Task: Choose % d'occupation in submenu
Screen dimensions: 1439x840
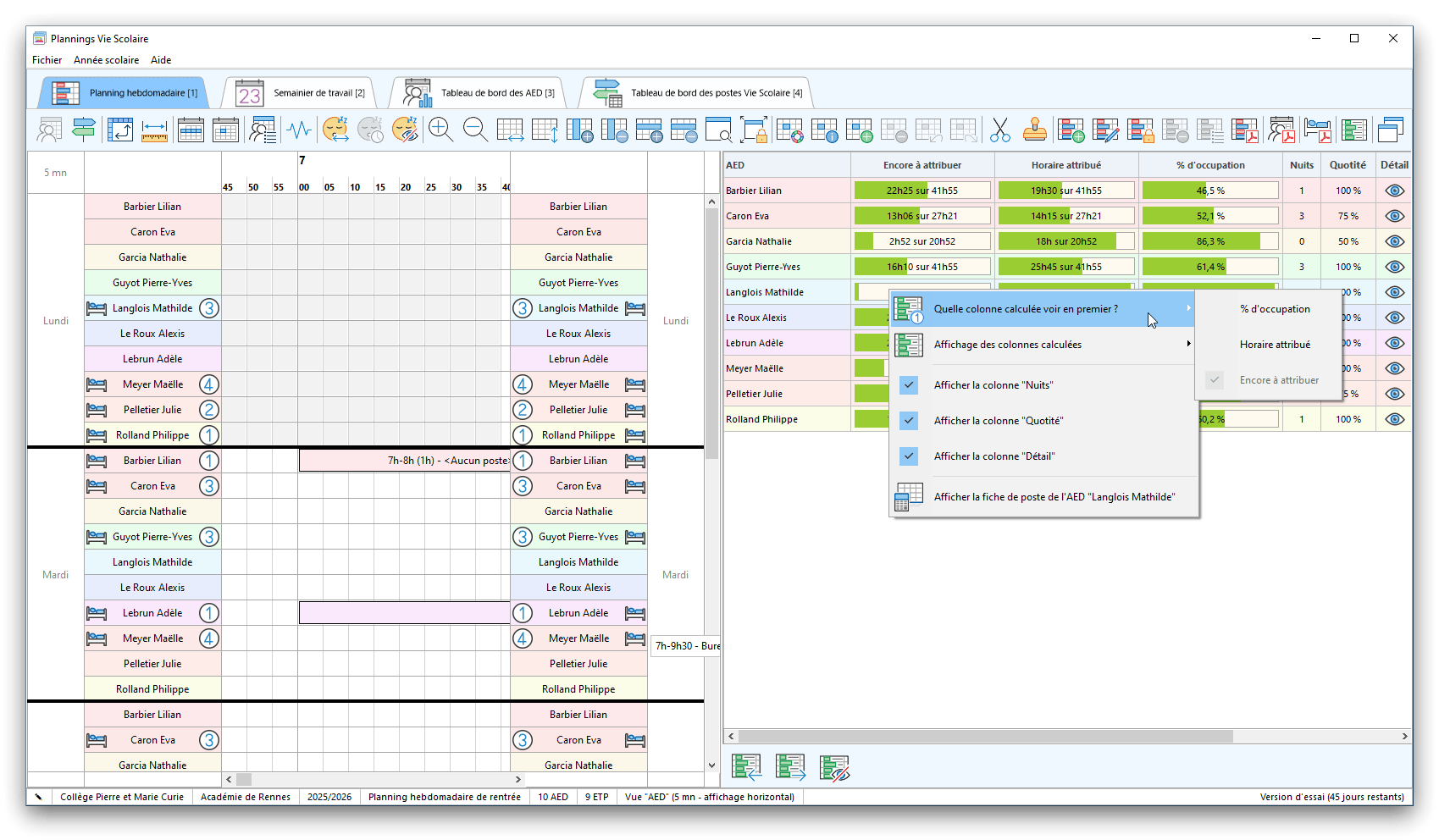Action: 1275,309
